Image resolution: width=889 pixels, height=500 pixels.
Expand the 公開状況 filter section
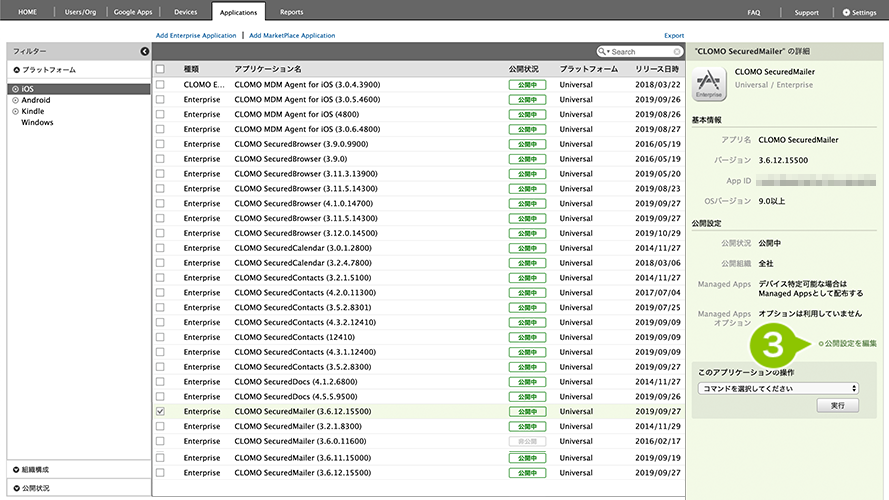tap(16, 488)
